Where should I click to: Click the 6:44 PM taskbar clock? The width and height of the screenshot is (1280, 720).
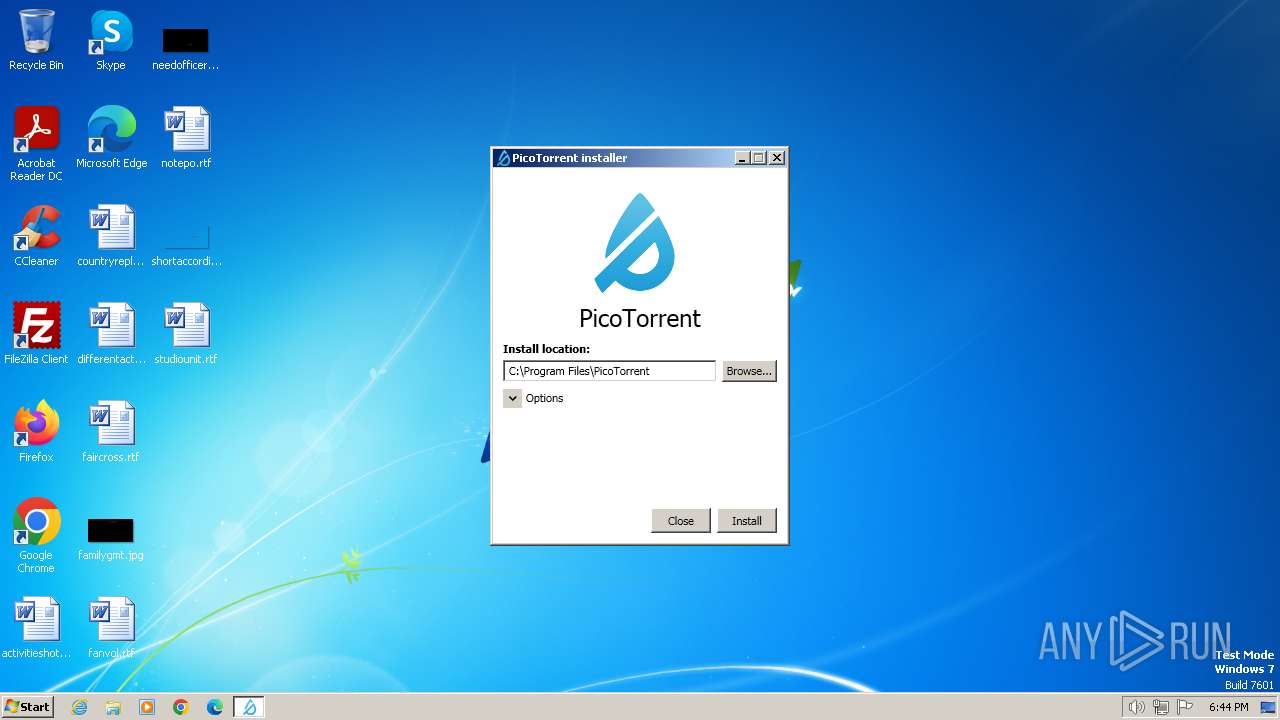coord(1228,707)
